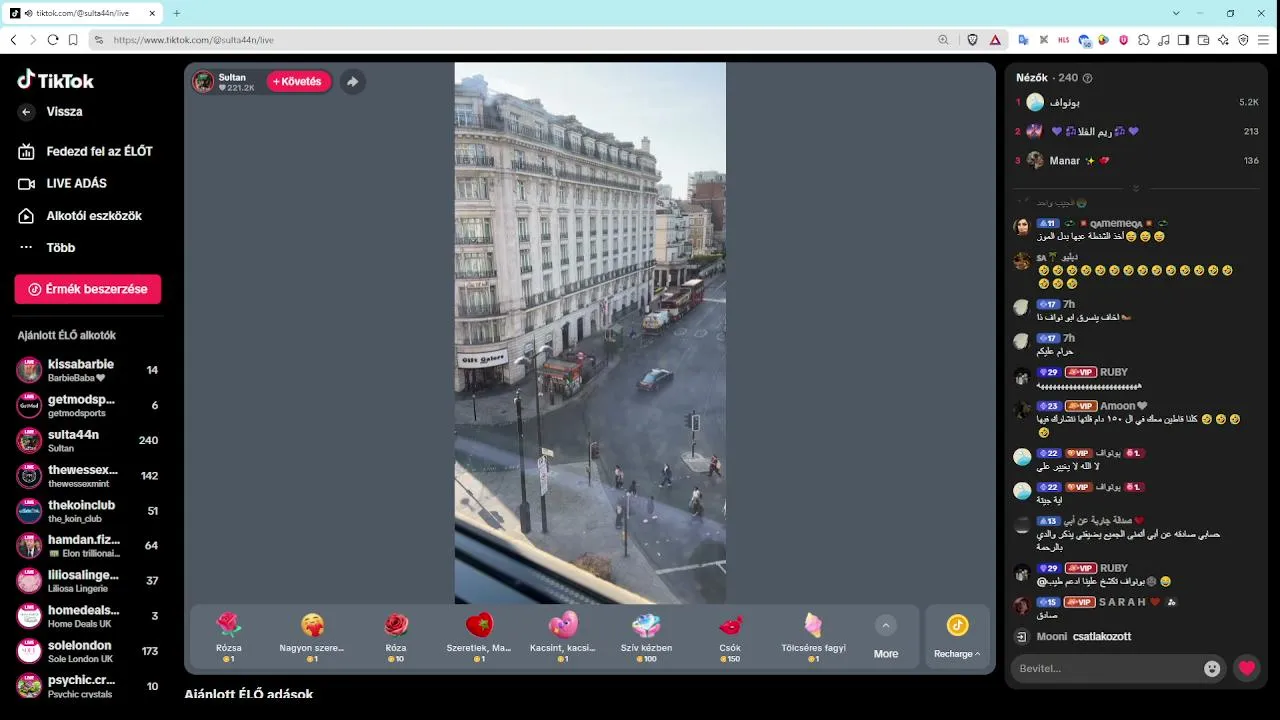Send the Róza gift costing 10
This screenshot has width=1280, height=720.
coord(396,637)
